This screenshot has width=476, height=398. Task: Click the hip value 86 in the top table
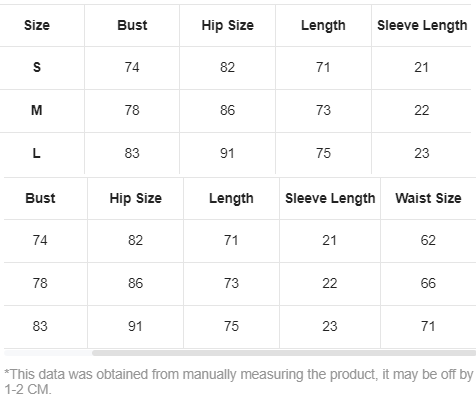(x=227, y=110)
